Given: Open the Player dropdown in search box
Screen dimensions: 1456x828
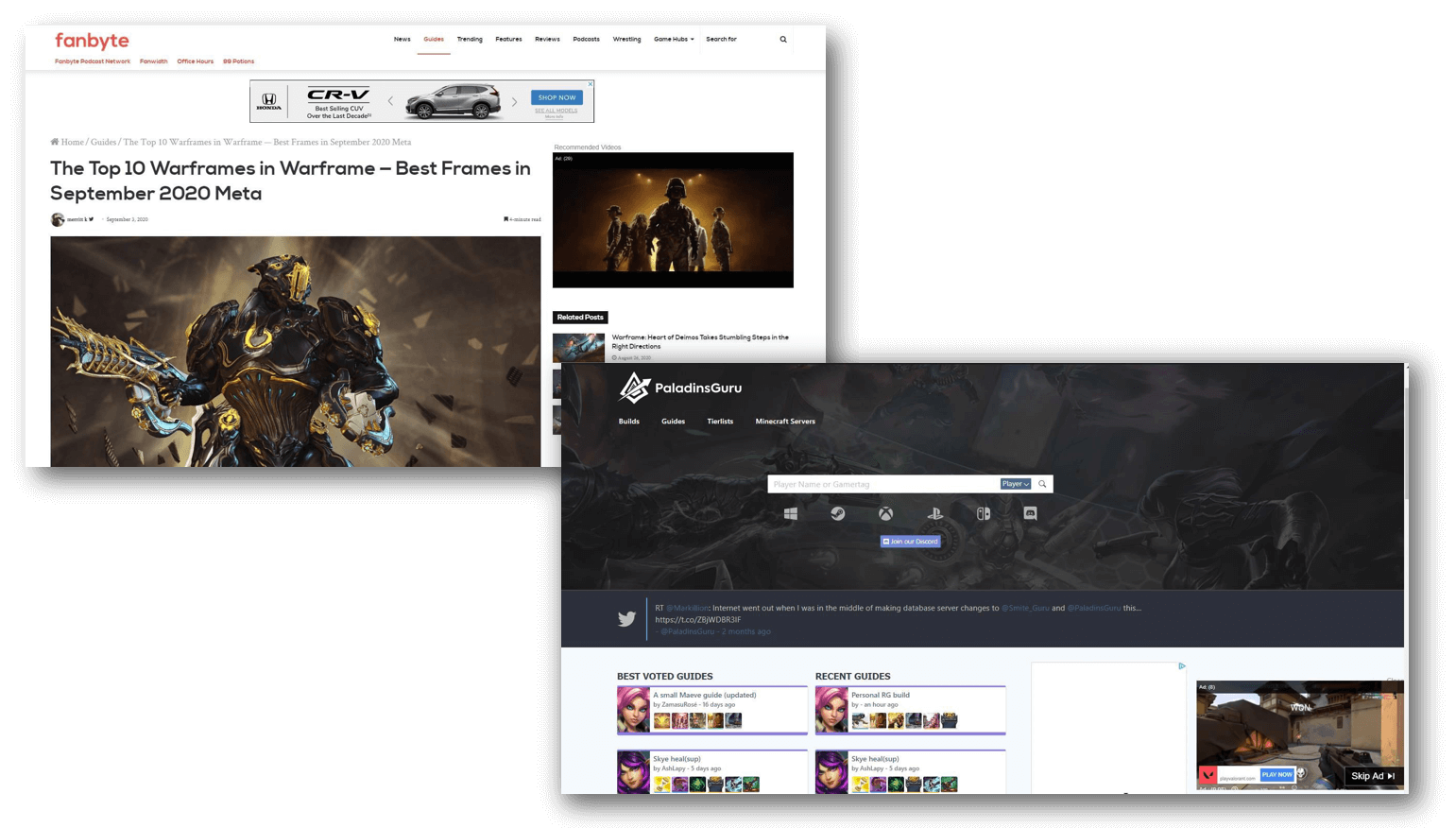Looking at the screenshot, I should point(1016,484).
